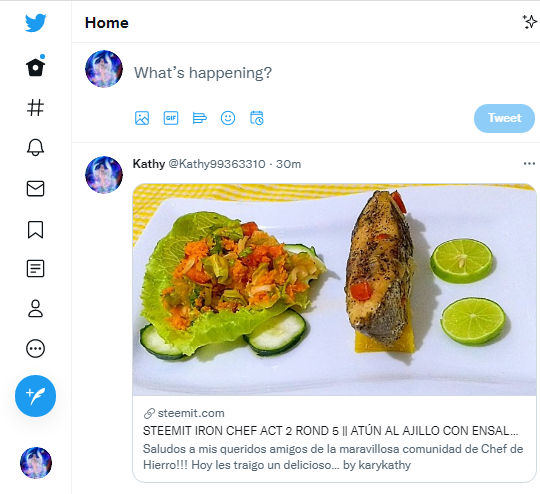Open Notifications bell icon
540x494 pixels.
pos(35,147)
